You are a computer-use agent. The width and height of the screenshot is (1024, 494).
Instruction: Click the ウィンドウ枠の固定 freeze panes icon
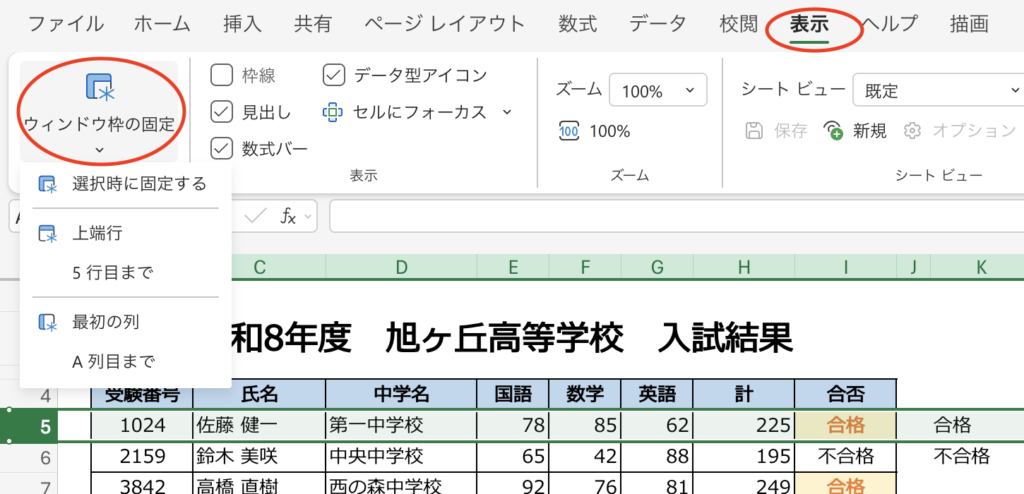pyautogui.click(x=99, y=86)
